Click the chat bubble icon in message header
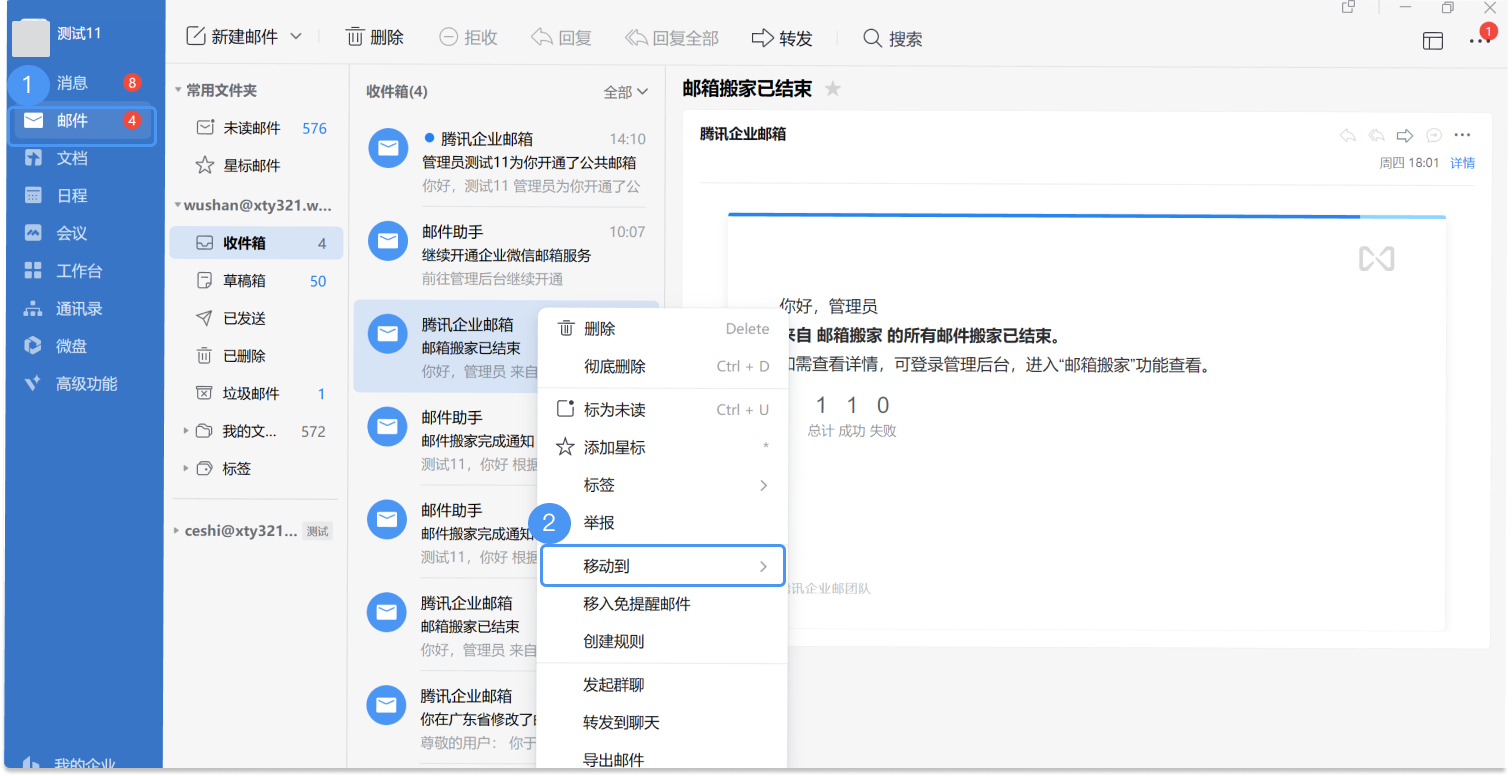The image size is (1512, 776). pyautogui.click(x=1433, y=135)
